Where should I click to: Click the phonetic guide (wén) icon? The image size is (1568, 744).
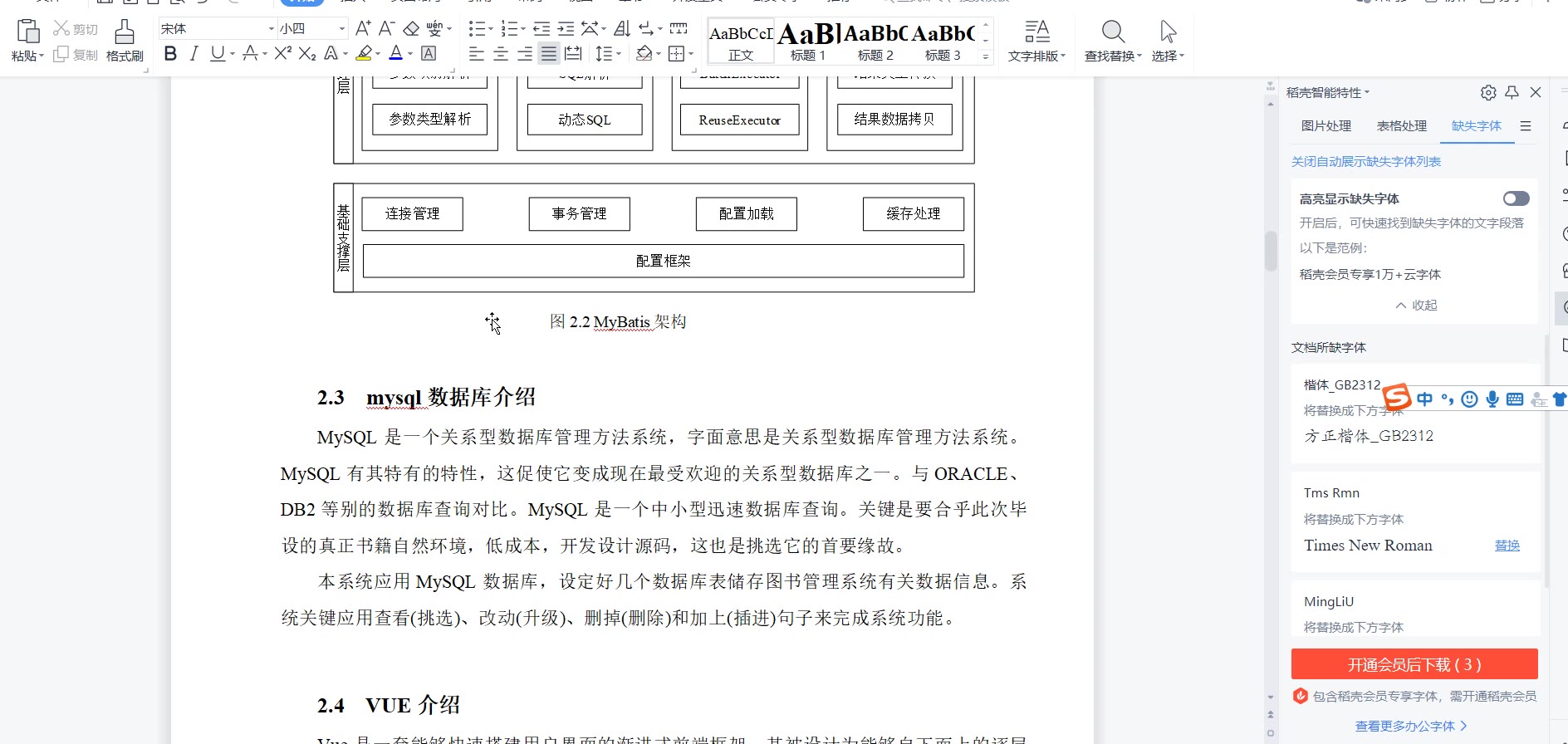pyautogui.click(x=435, y=29)
